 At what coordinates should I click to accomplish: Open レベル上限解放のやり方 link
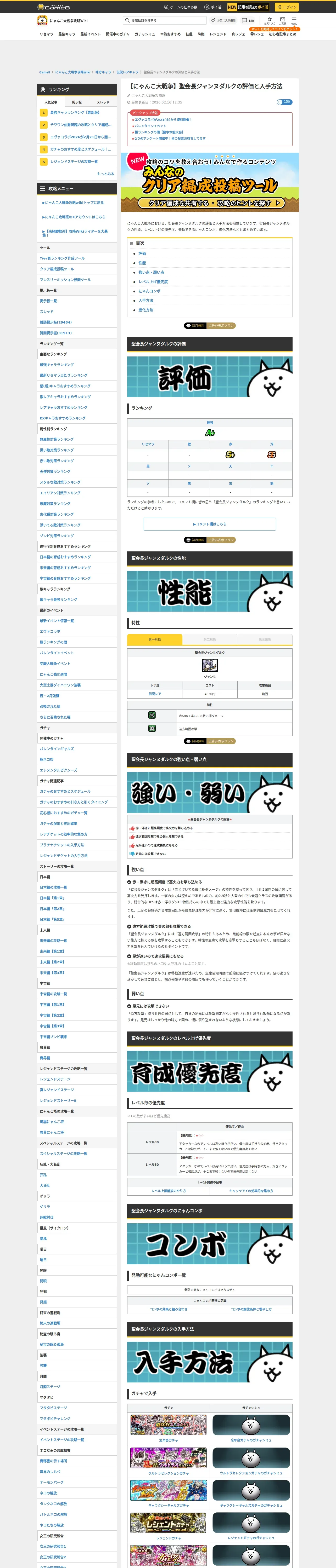168,1191
